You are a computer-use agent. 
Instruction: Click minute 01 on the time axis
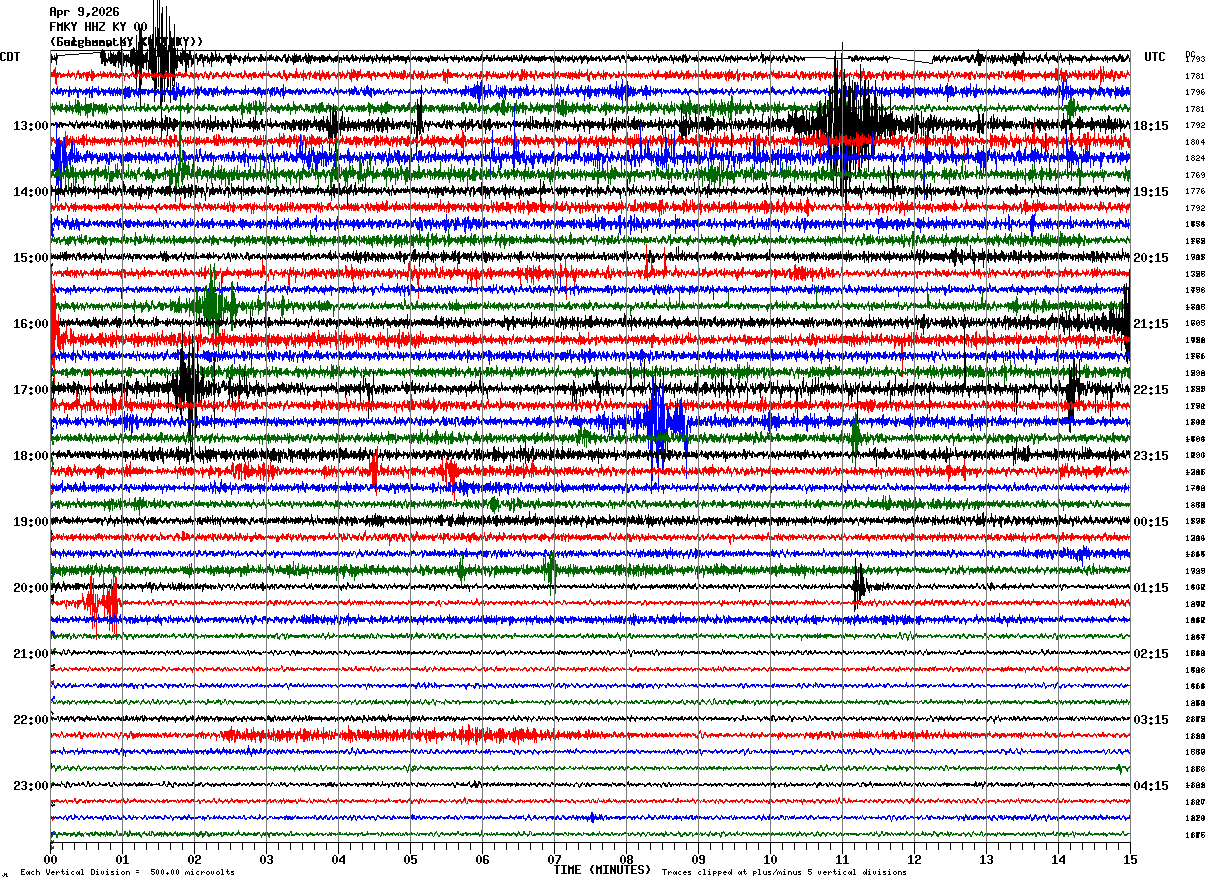pyautogui.click(x=122, y=859)
